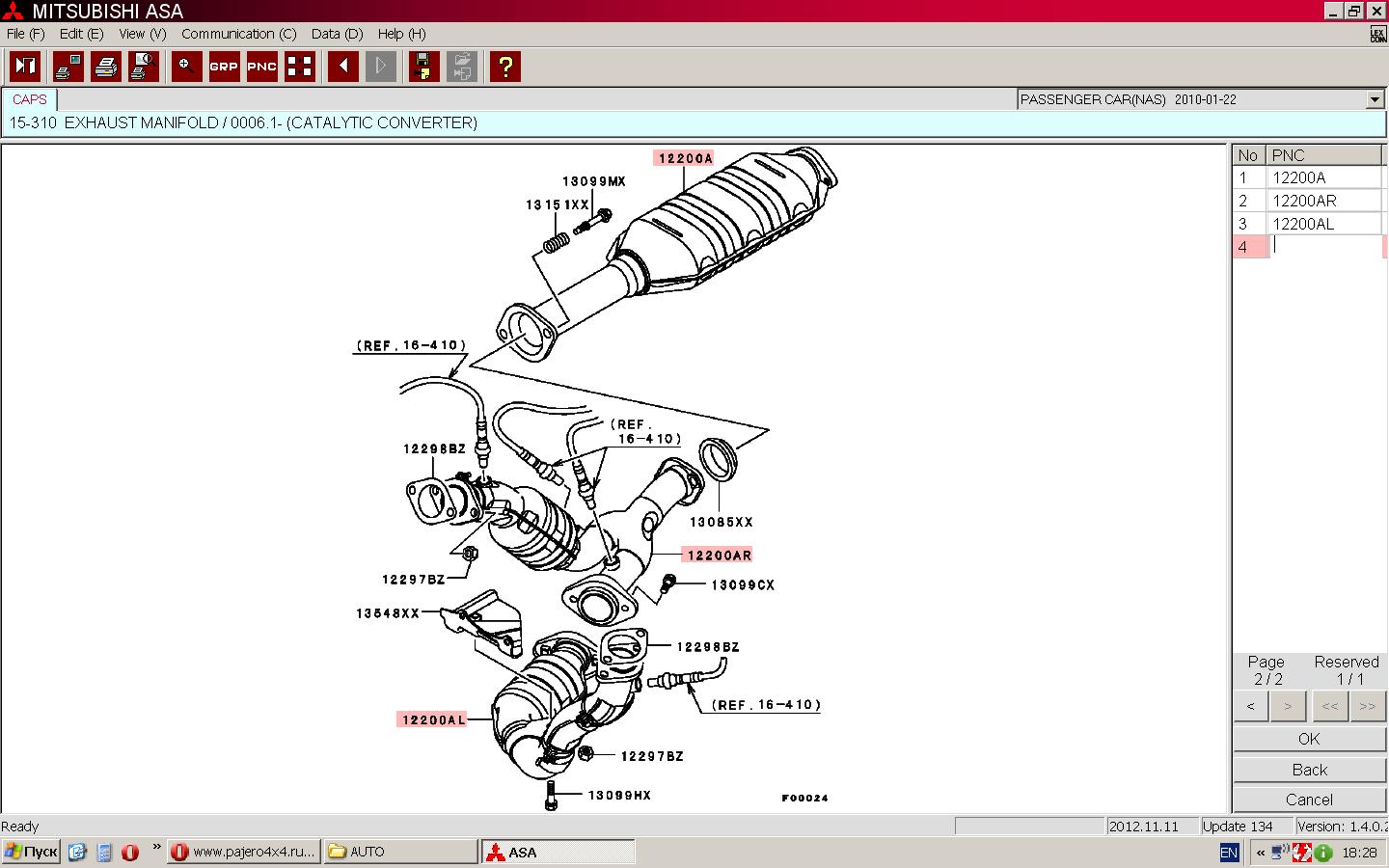This screenshot has height=868, width=1389.
Task: Click the empty PNC field in row 4
Action: pyautogui.click(x=1324, y=247)
